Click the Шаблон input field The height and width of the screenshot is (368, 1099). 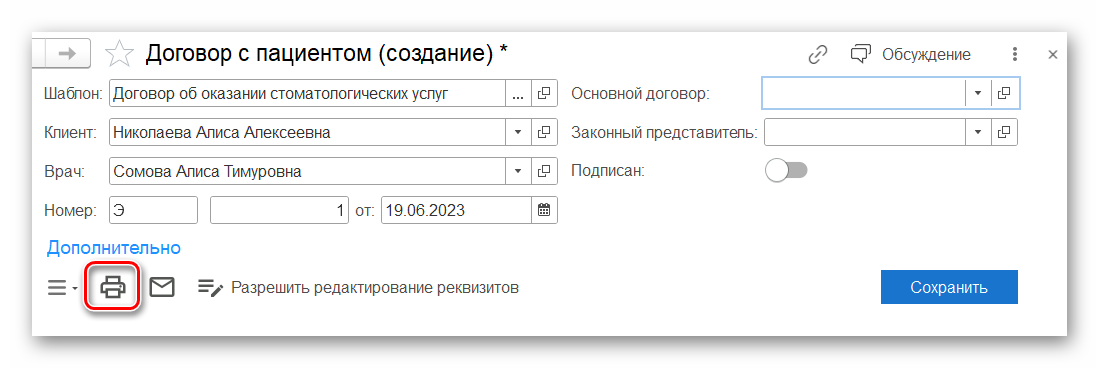(x=307, y=93)
